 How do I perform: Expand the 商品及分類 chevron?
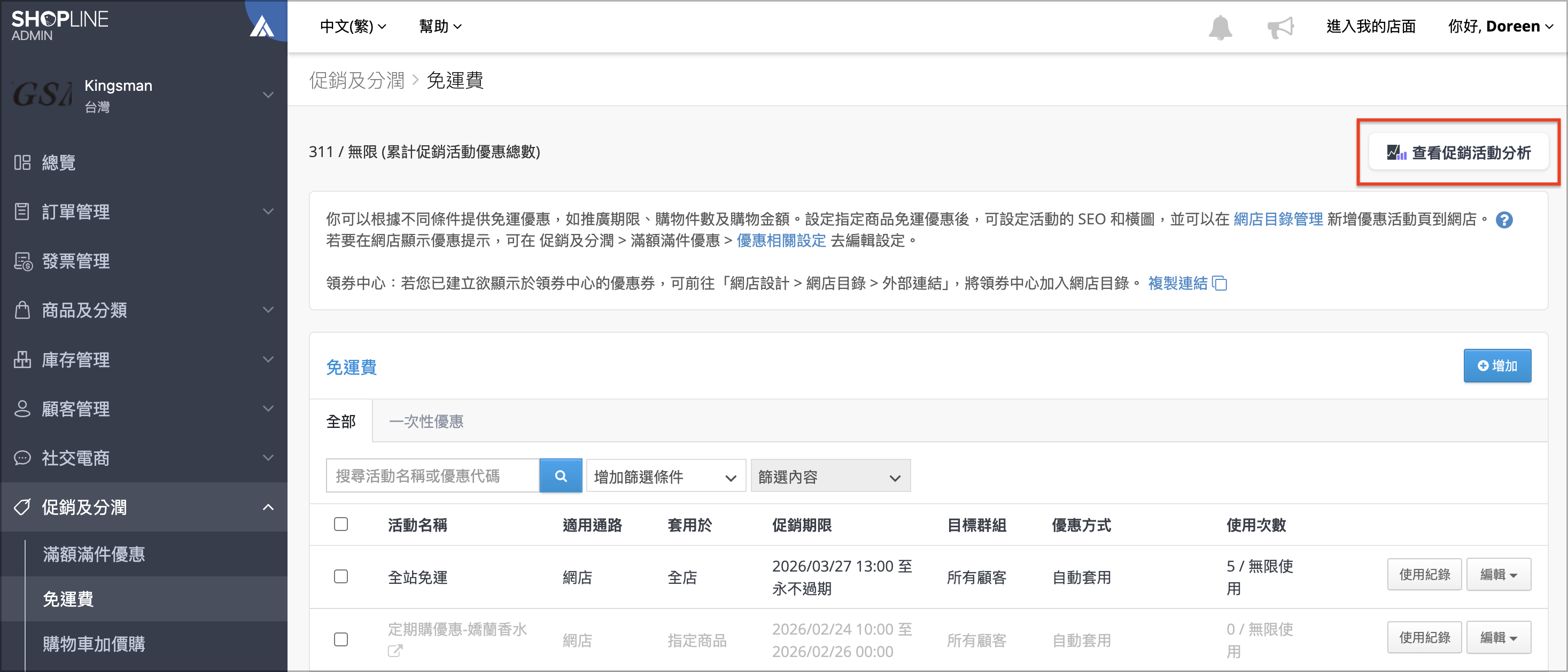pyautogui.click(x=268, y=310)
